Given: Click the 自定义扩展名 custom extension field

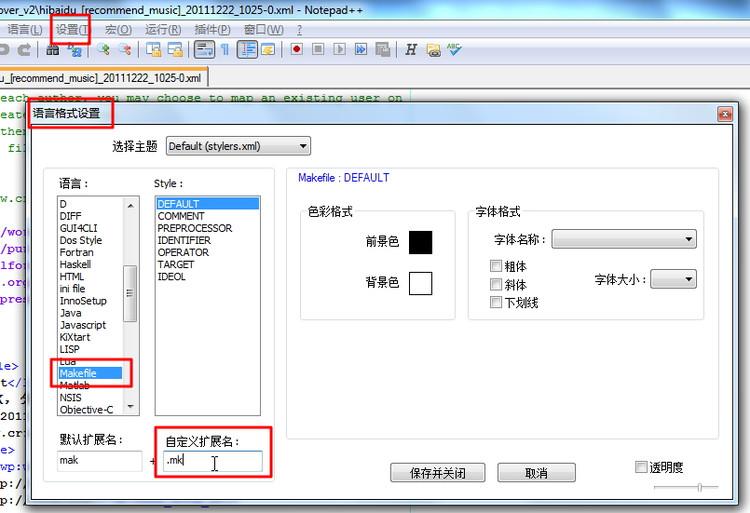Looking at the screenshot, I should coord(212,461).
